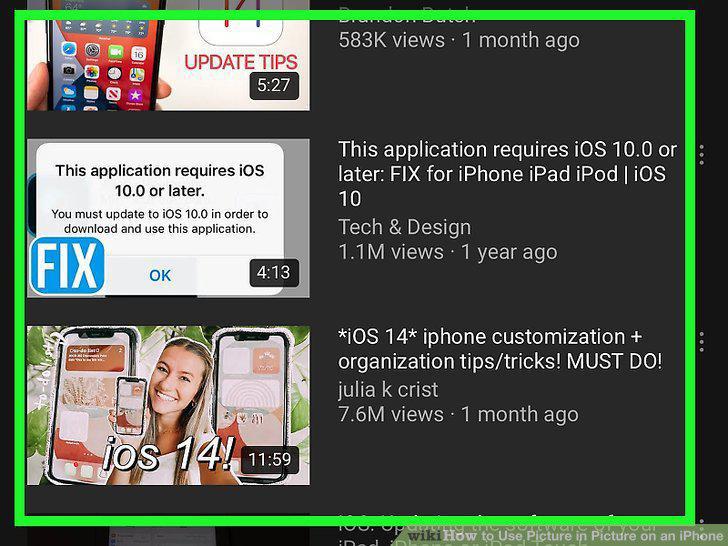Select '583K views · 1 month ago' text
The height and width of the screenshot is (546, 728).
[x=459, y=40]
